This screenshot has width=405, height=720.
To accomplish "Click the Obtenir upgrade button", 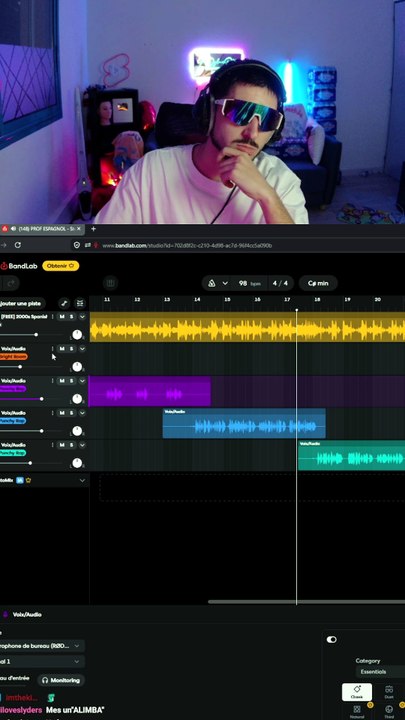I will (61, 266).
